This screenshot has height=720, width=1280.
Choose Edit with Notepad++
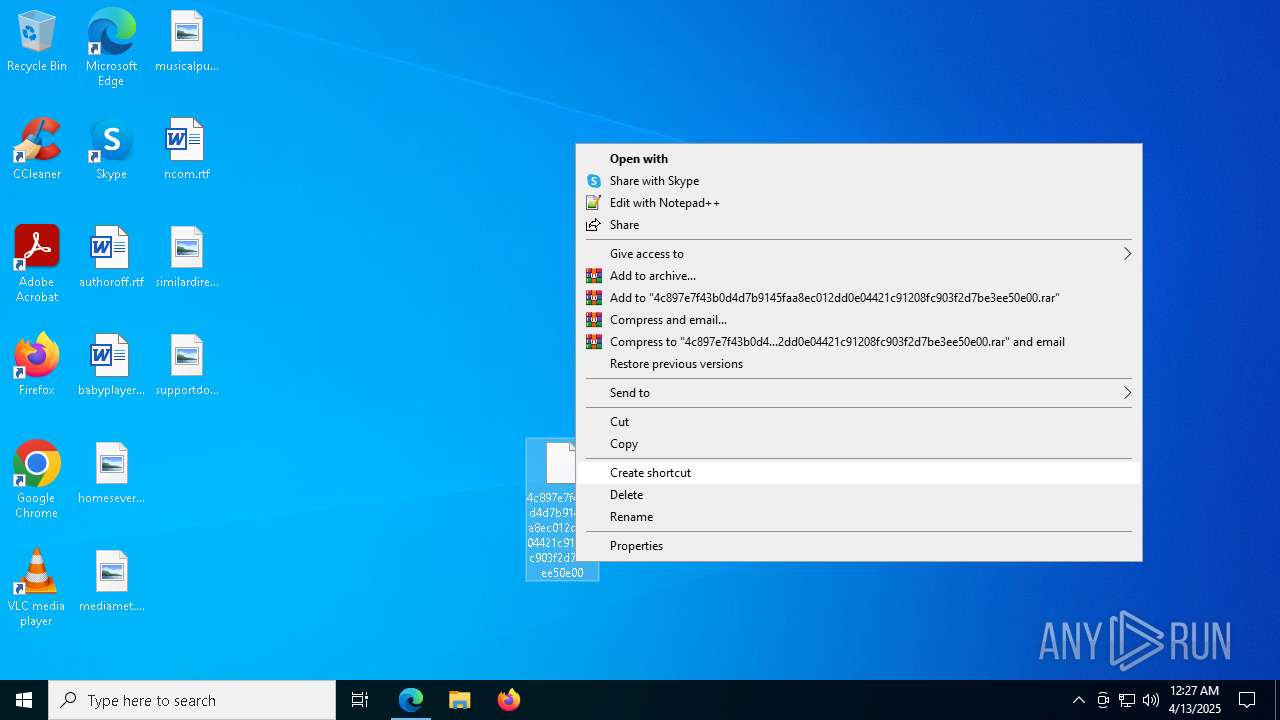[859, 202]
